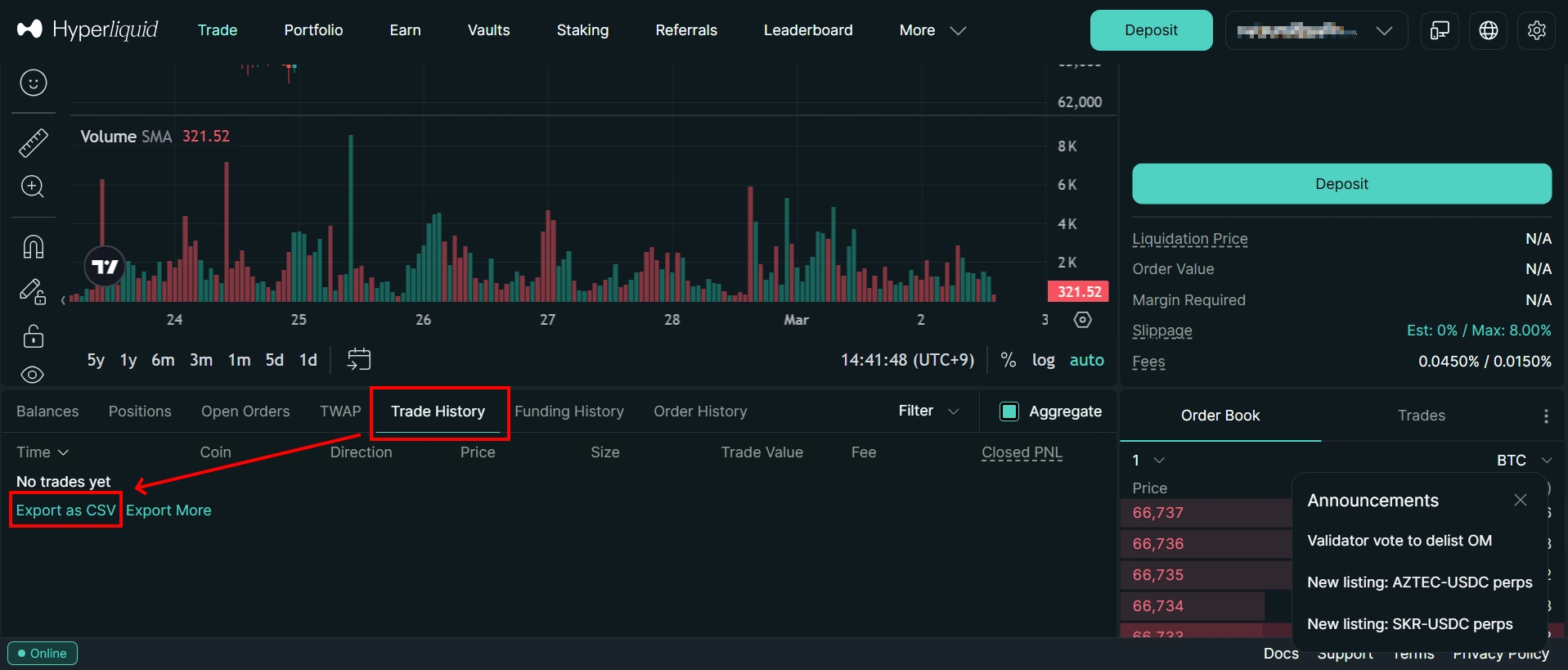Select the ruler measure tool
Screen dimensions: 1568x670
(x=33, y=143)
